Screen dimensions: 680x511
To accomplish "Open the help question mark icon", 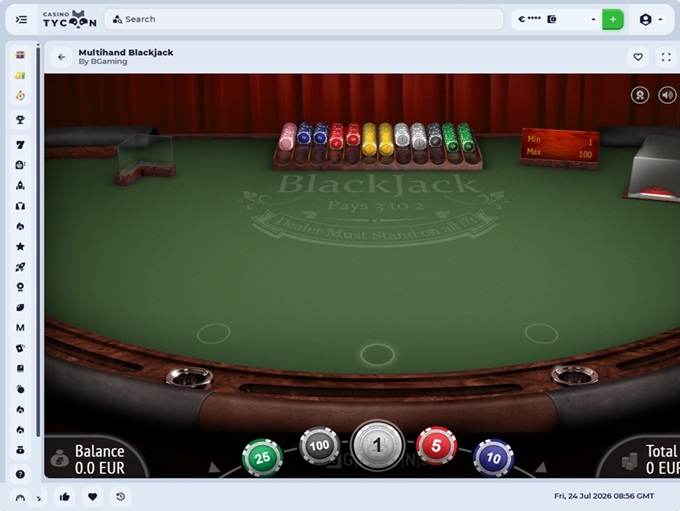I will coord(20,475).
